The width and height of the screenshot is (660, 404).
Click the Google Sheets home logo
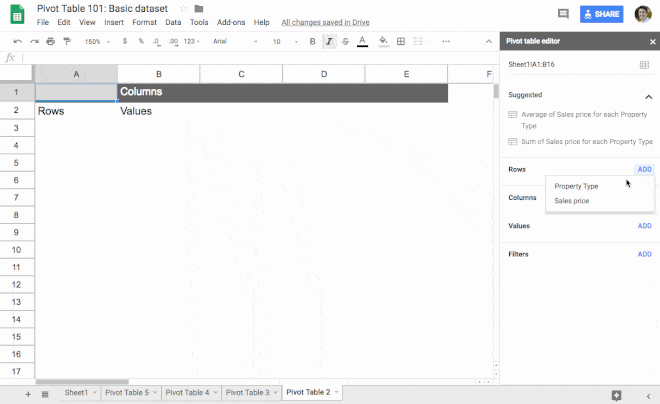(17, 15)
